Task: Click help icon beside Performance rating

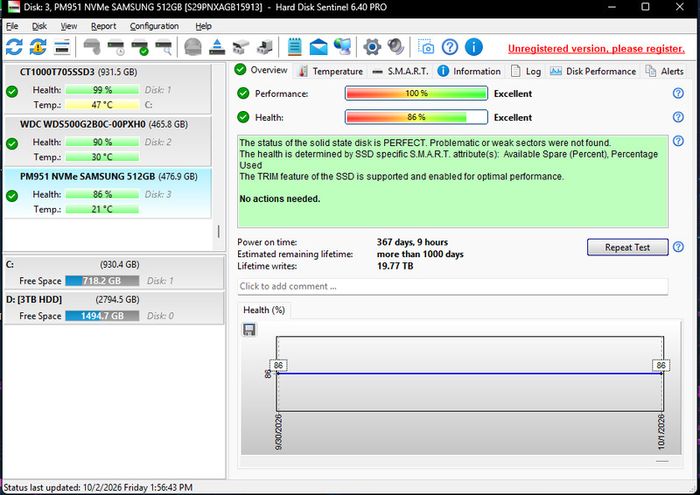Action: pyautogui.click(x=678, y=93)
